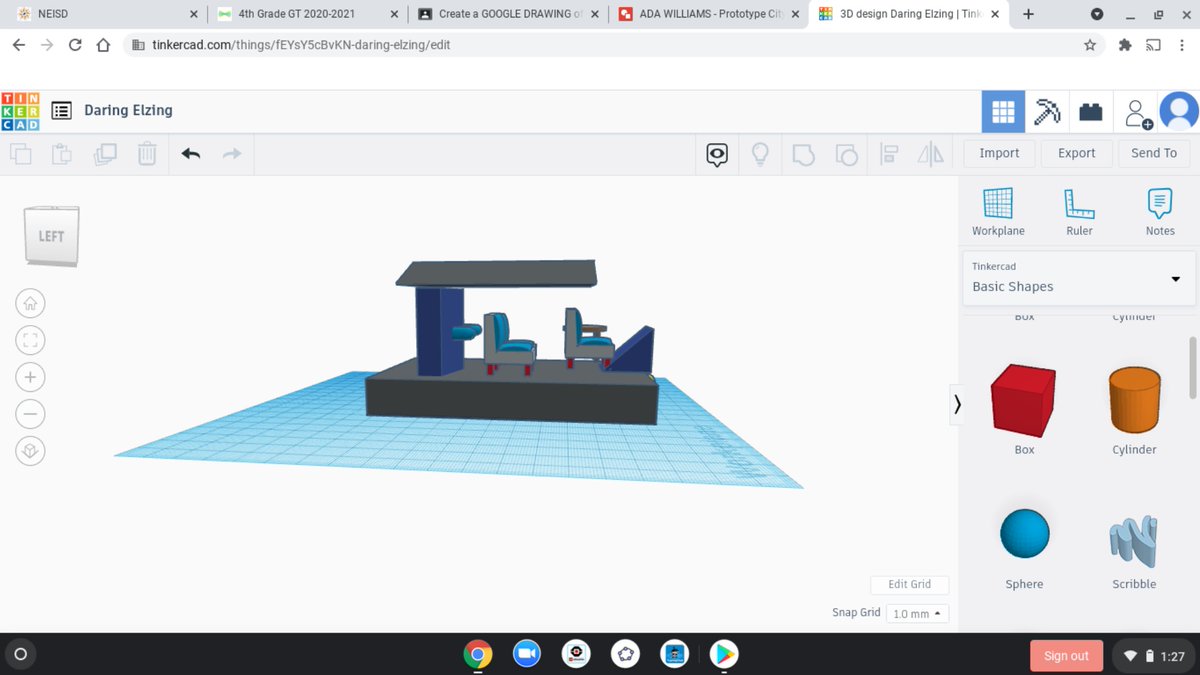The width and height of the screenshot is (1200, 675).
Task: Click the browser home button
Action: pos(103,45)
